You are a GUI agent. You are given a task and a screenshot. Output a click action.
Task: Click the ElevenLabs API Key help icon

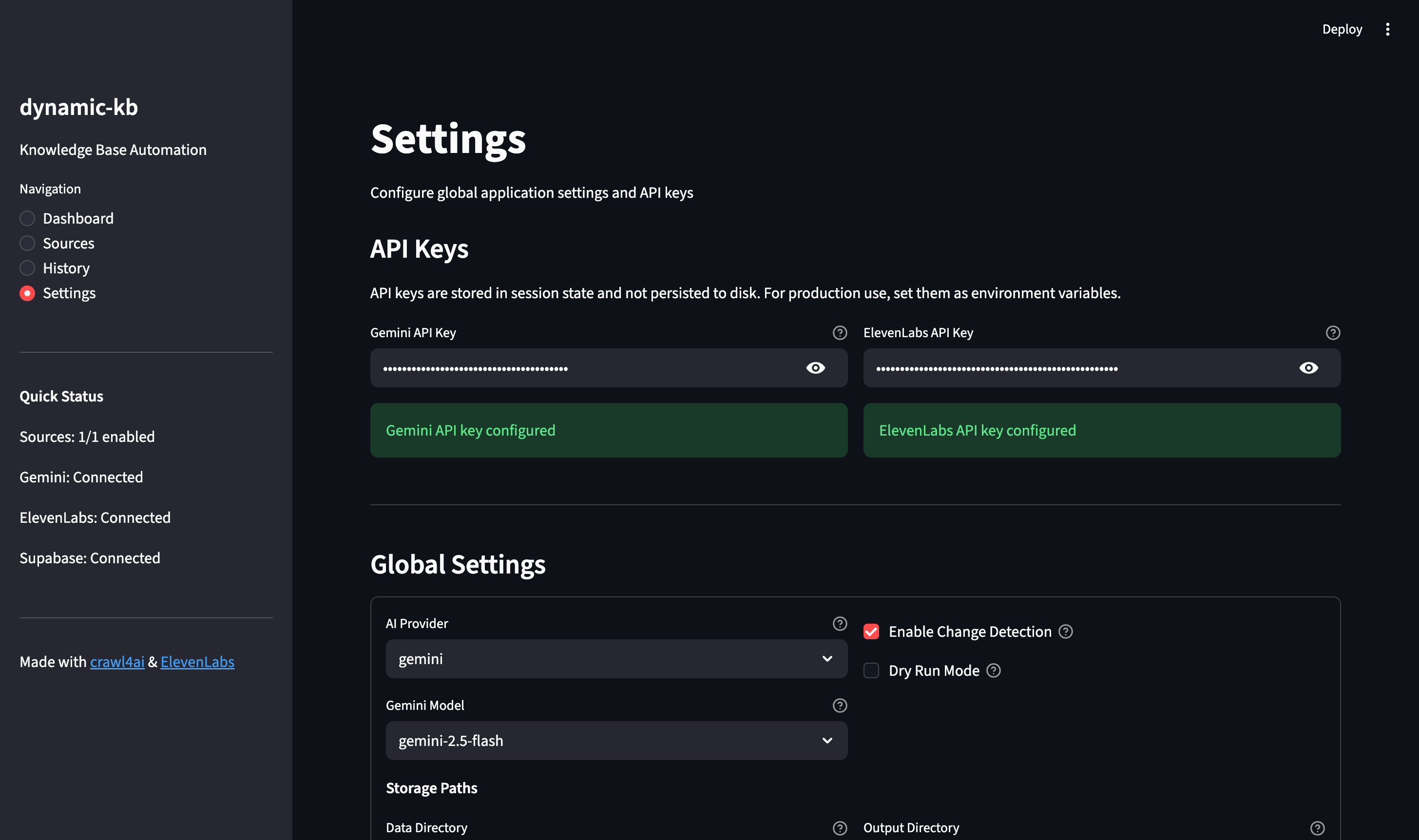(1333, 333)
